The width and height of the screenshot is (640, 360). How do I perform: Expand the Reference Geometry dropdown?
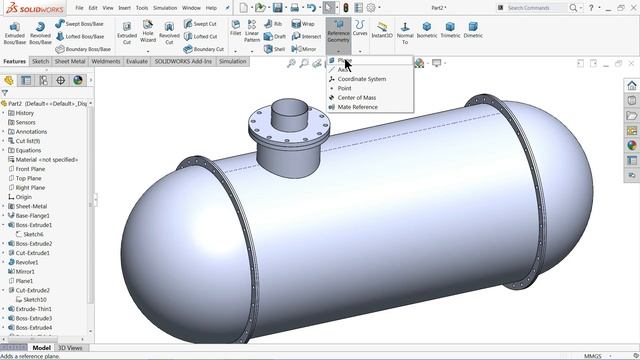(x=338, y=52)
